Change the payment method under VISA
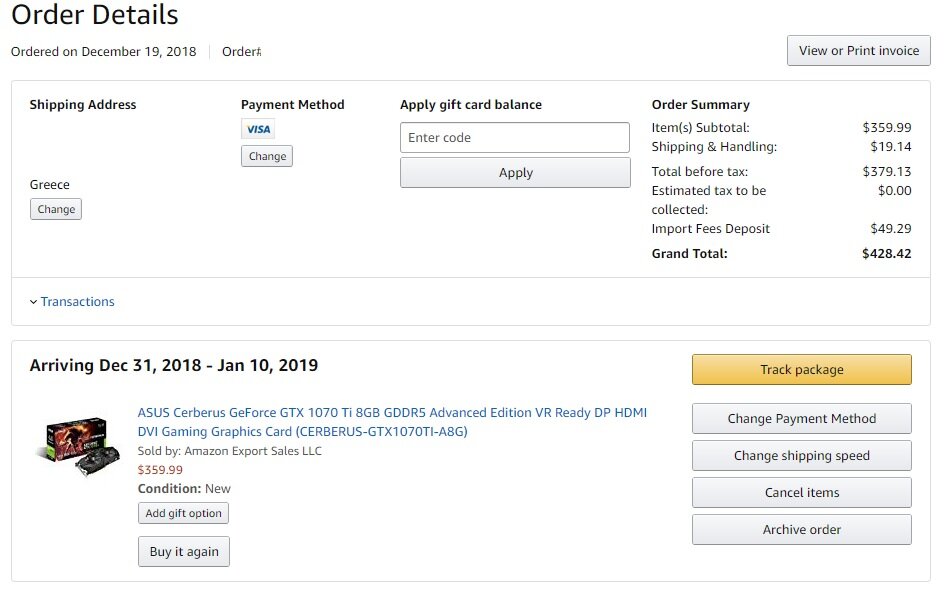The height and width of the screenshot is (590, 945). click(x=267, y=156)
